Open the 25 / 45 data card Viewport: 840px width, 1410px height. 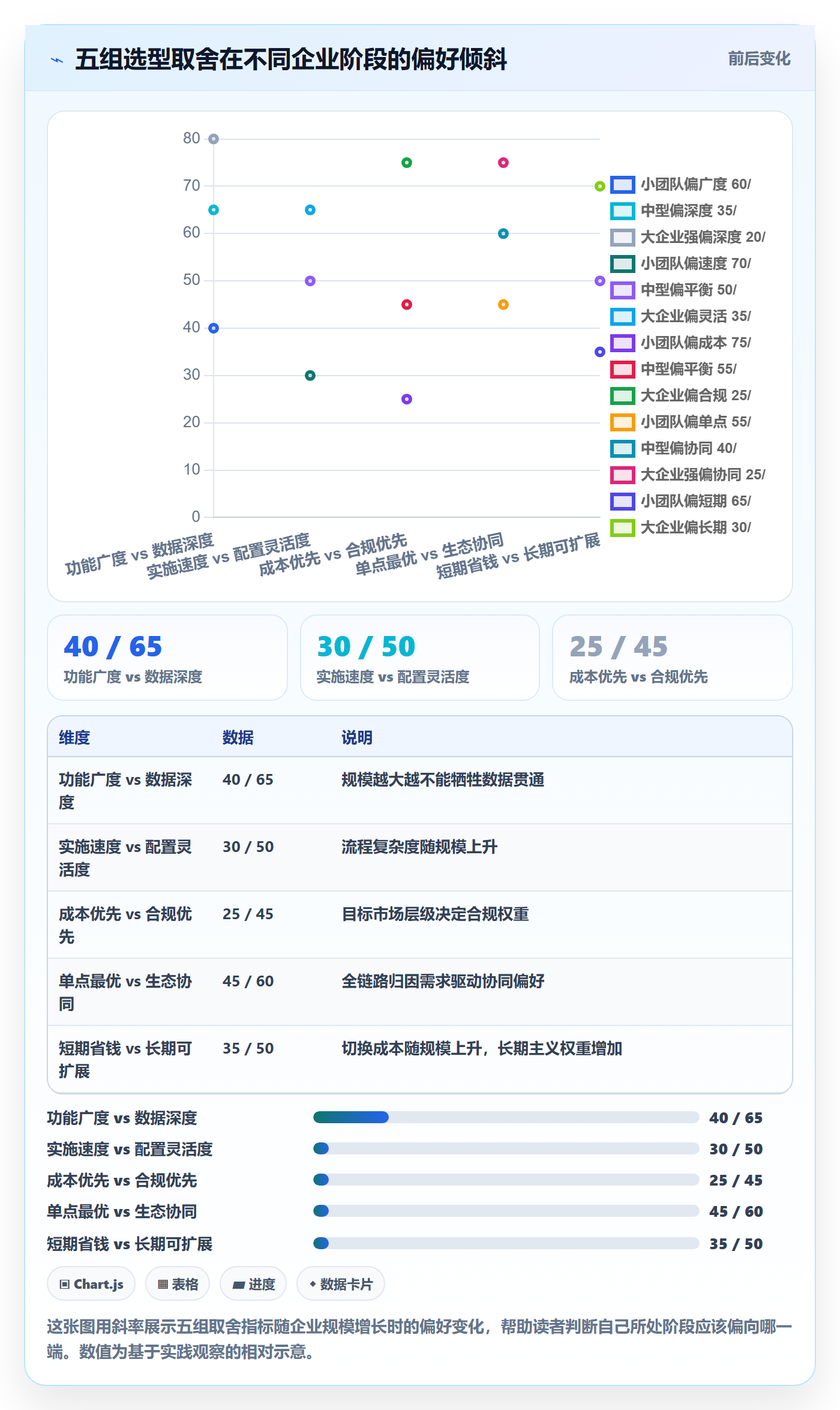tap(673, 658)
